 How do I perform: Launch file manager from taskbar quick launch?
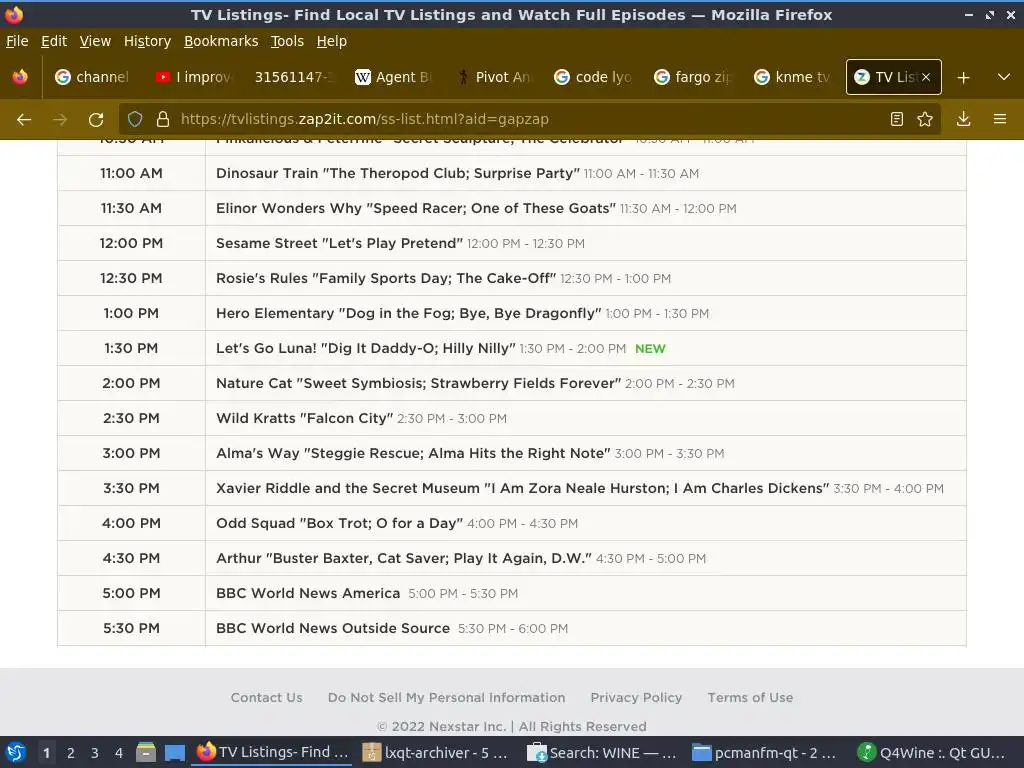(146, 752)
